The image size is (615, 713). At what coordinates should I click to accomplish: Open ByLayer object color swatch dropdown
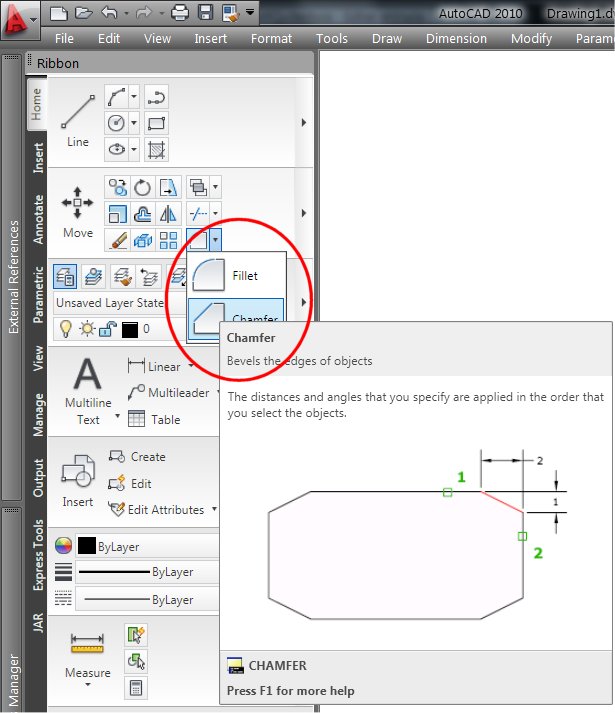point(147,546)
